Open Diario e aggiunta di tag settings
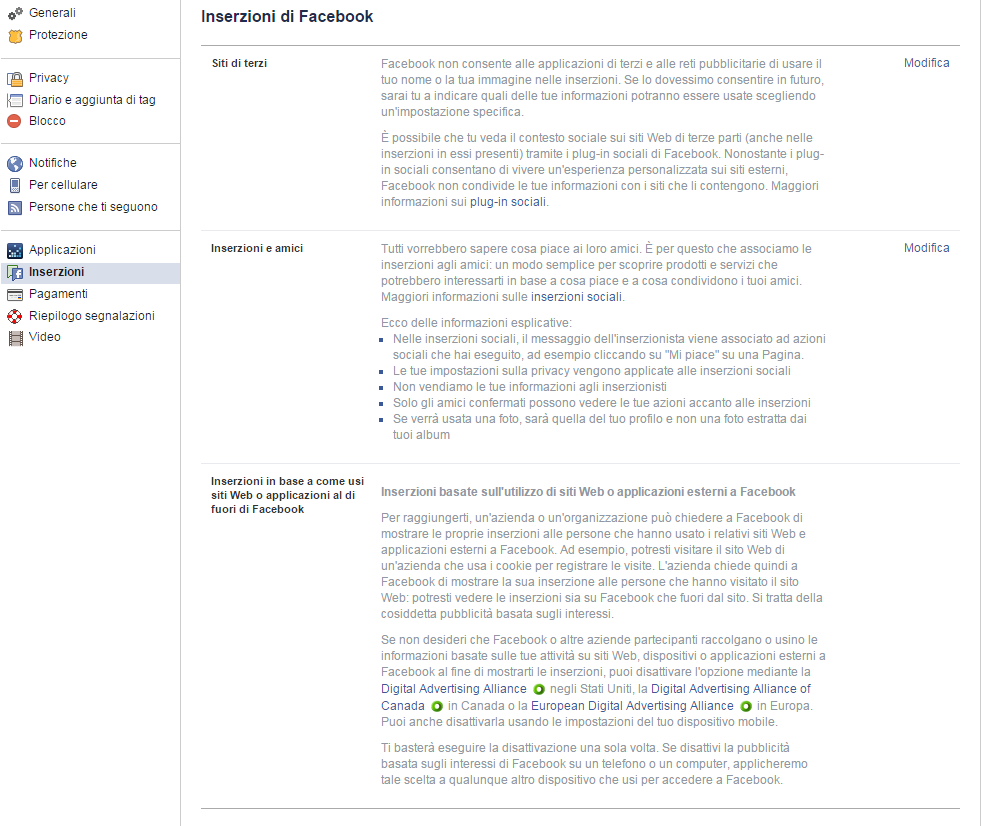Screen dimensions: 987x826 (x=92, y=99)
